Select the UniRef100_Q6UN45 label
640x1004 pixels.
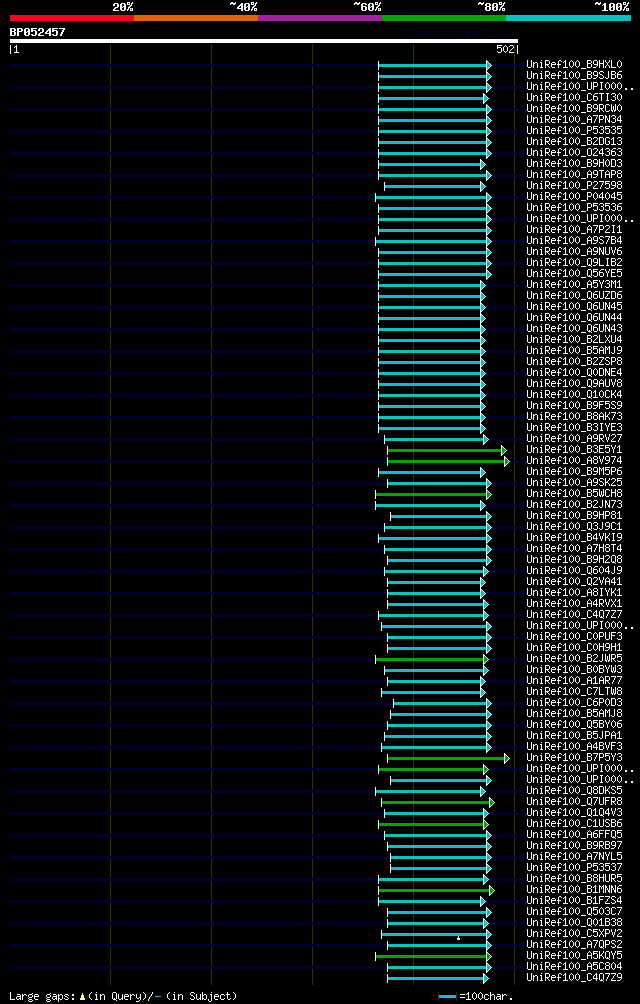[574, 307]
